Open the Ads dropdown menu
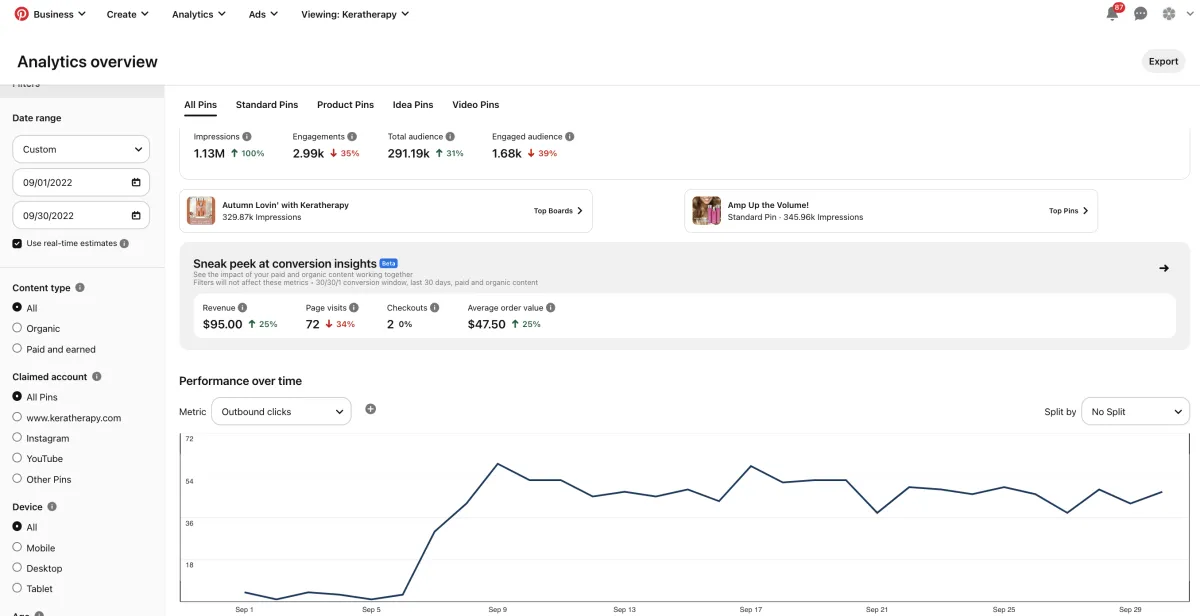Viewport: 1200px width, 616px height. (x=264, y=14)
